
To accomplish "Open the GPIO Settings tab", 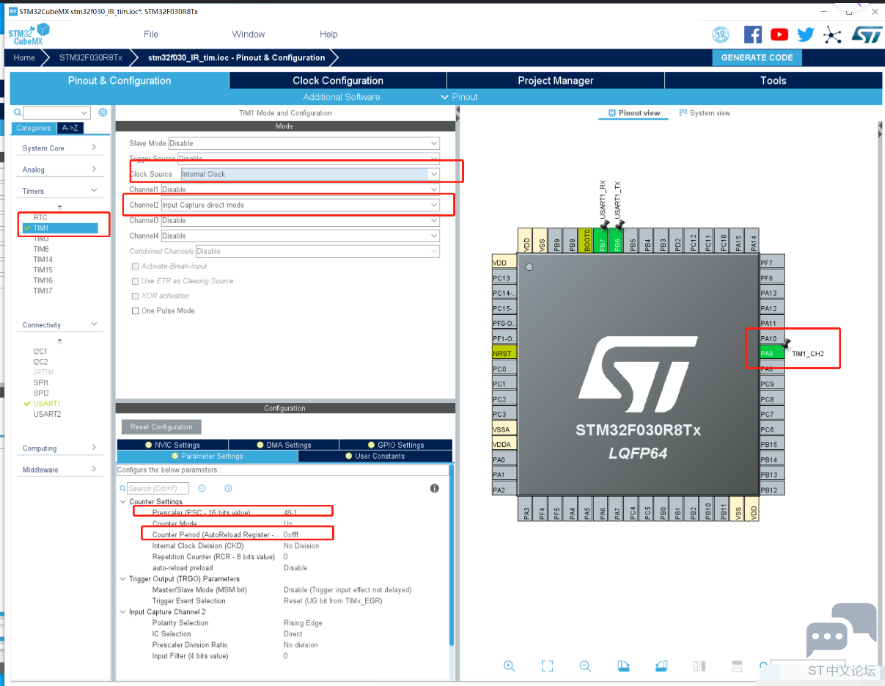I will click(396, 445).
